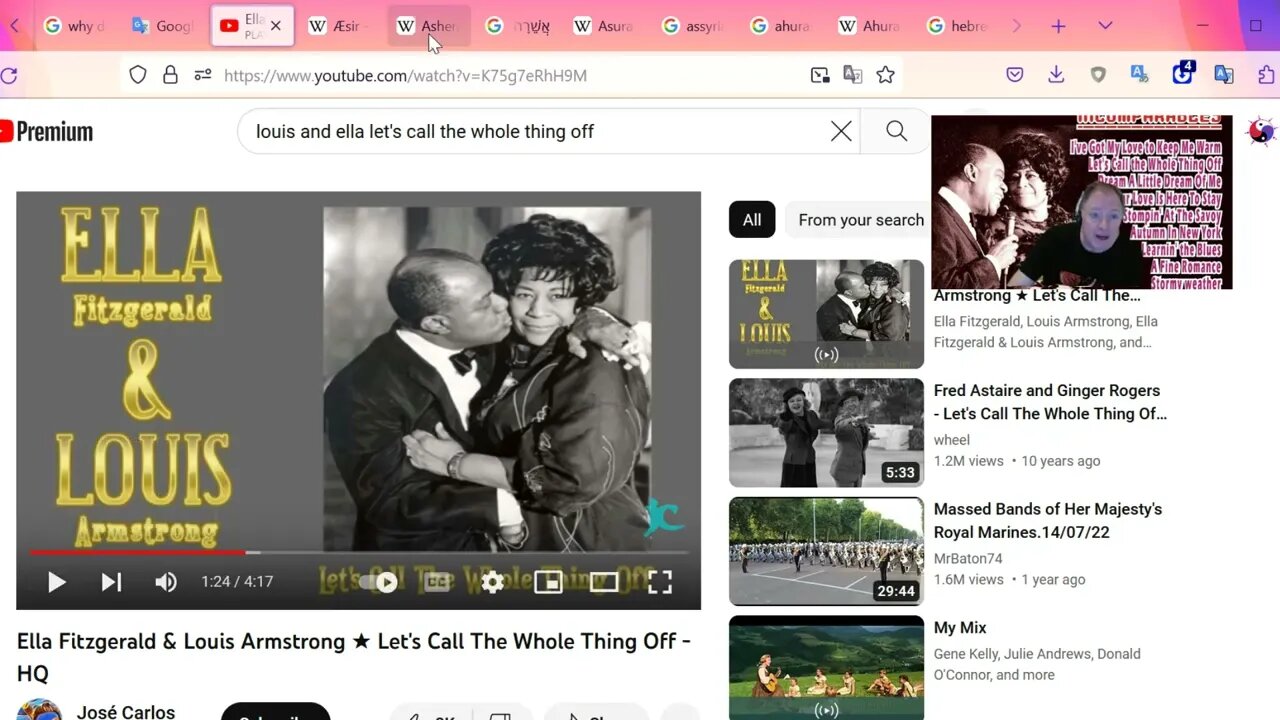Image resolution: width=1280 pixels, height=720 pixels.
Task: Open the Downloads panel
Action: pos(1056,75)
